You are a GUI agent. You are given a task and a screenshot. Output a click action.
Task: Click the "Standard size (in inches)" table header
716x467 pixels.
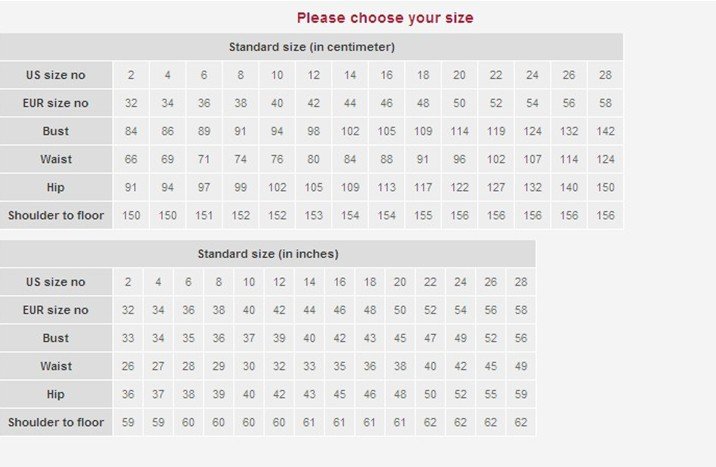pyautogui.click(x=267, y=254)
